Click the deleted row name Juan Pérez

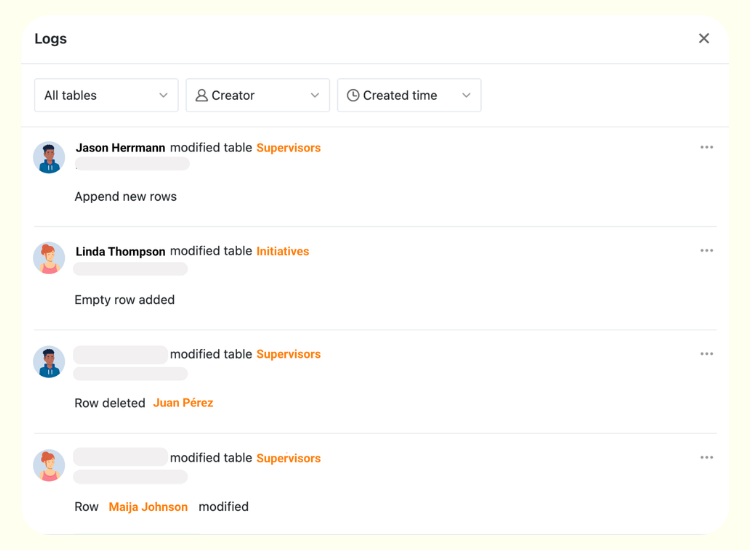point(183,403)
